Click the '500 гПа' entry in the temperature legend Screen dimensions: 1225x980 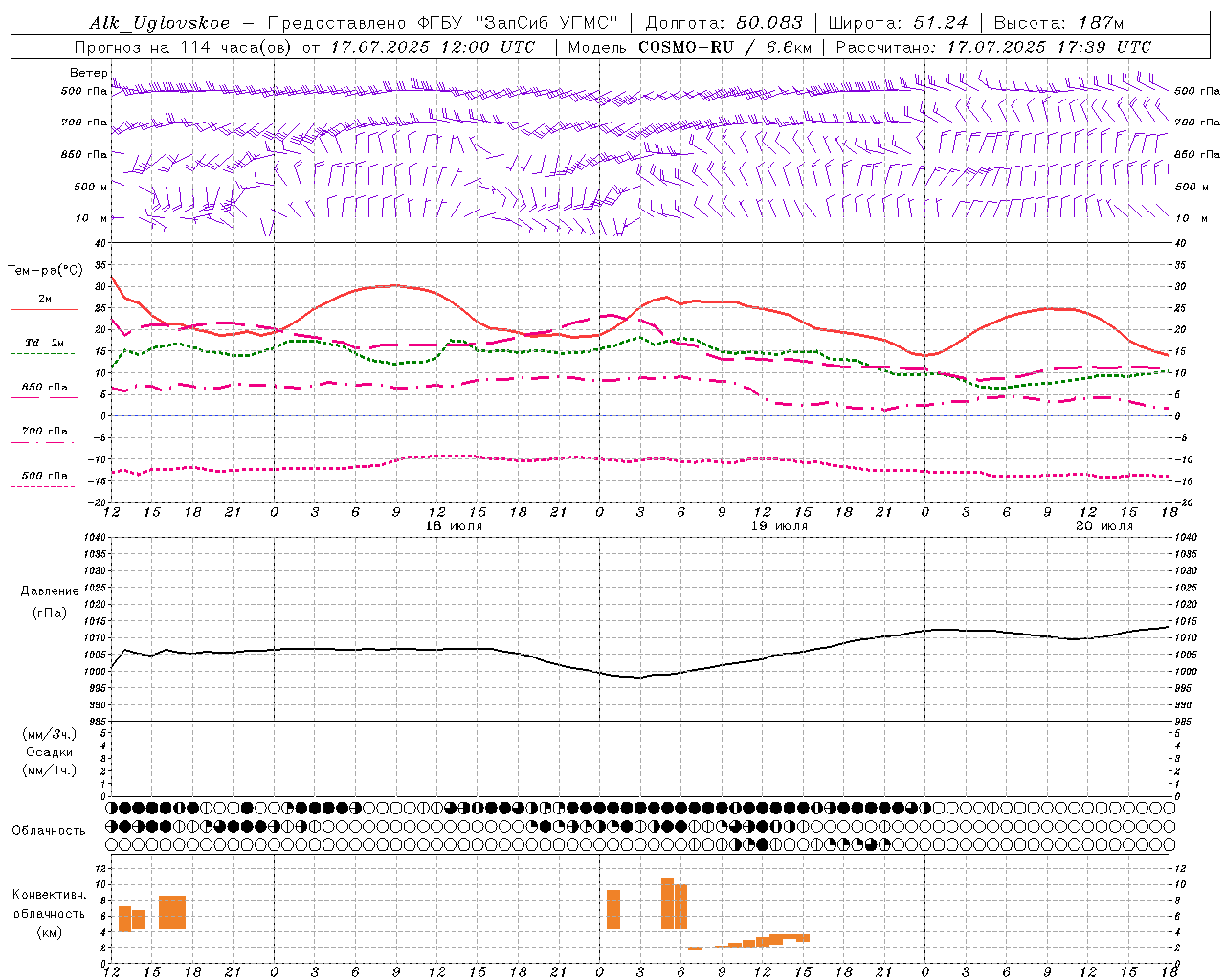click(x=45, y=476)
